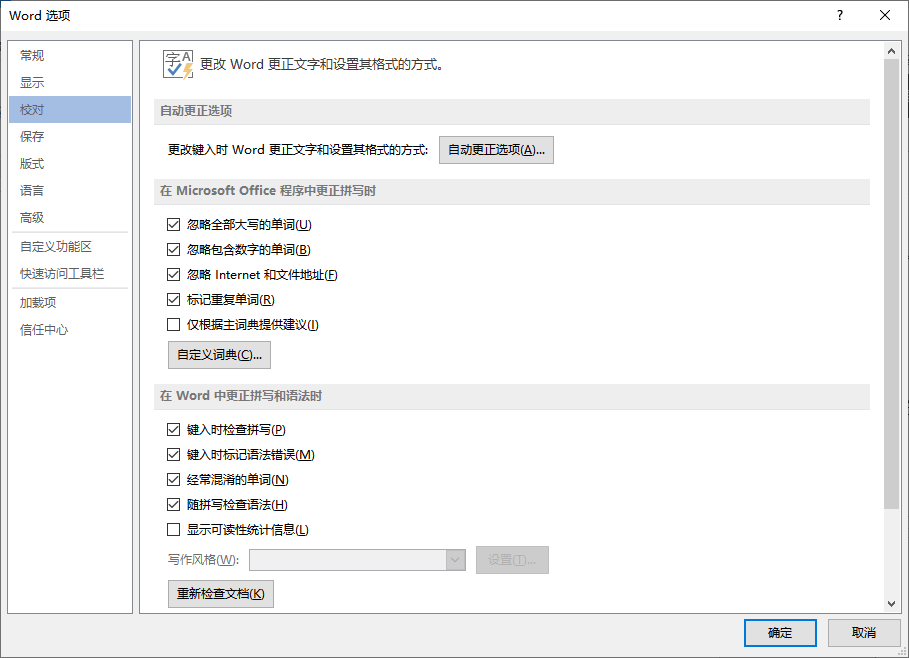Click the 在 Word 中更正拼写和语法时 header
The image size is (909, 658).
(x=512, y=397)
